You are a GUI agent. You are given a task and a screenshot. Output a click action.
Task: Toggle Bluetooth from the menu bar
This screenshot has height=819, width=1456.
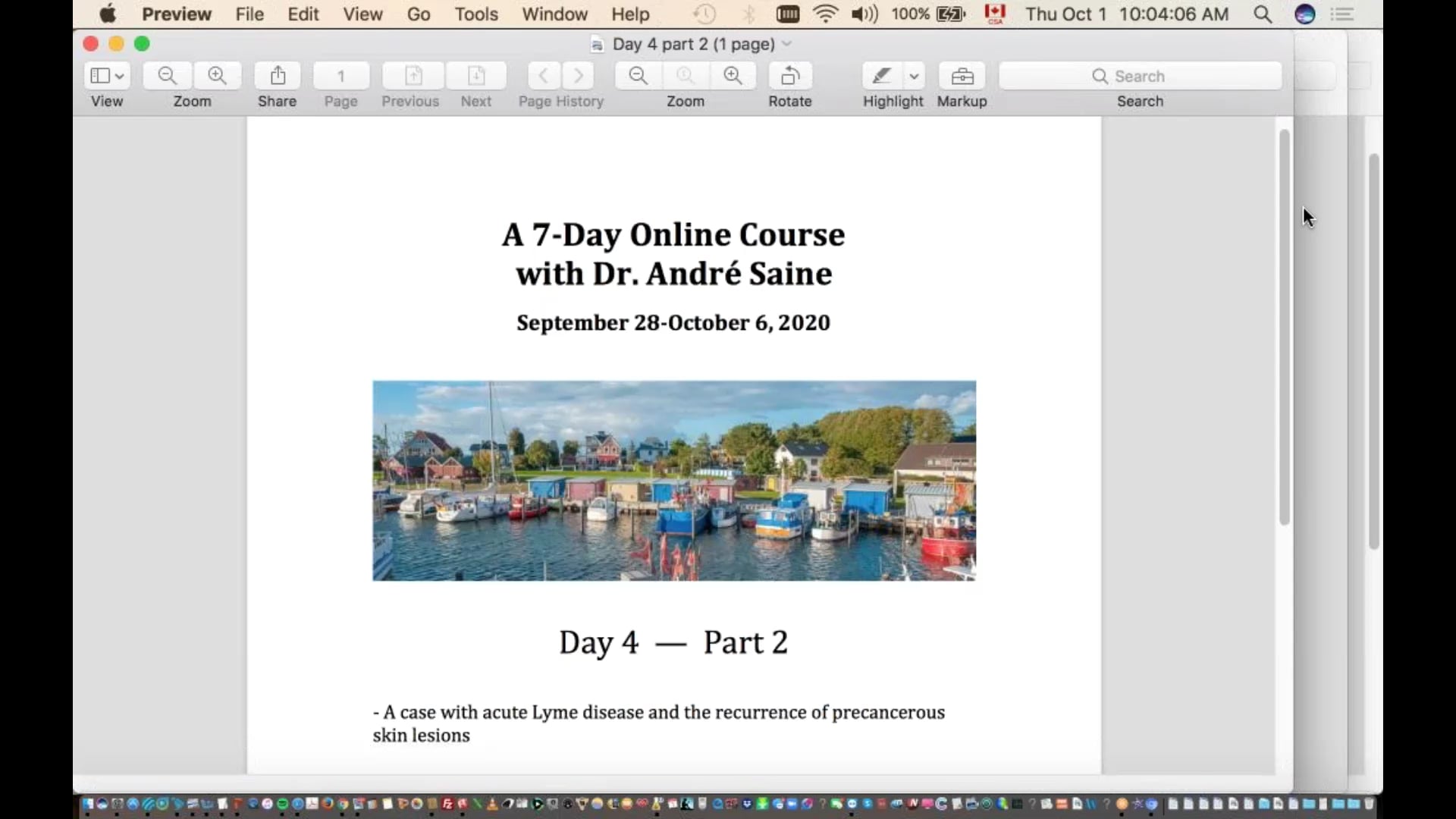pyautogui.click(x=749, y=14)
